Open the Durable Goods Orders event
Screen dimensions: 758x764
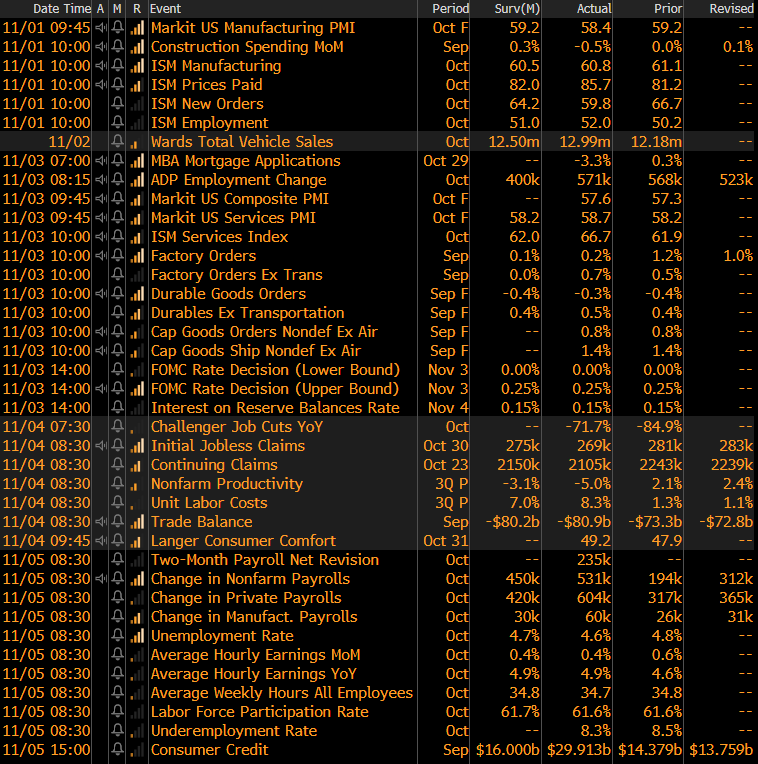click(x=228, y=294)
